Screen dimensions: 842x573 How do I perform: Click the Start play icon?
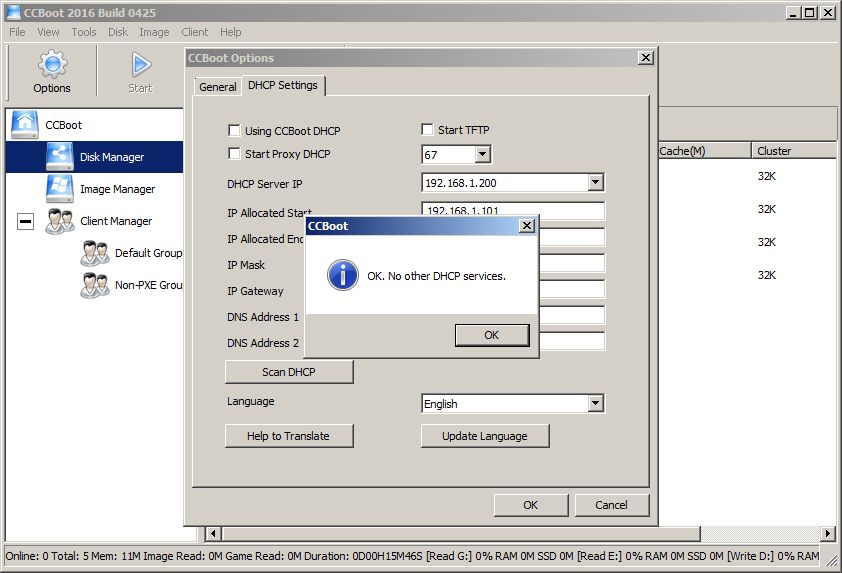141,64
